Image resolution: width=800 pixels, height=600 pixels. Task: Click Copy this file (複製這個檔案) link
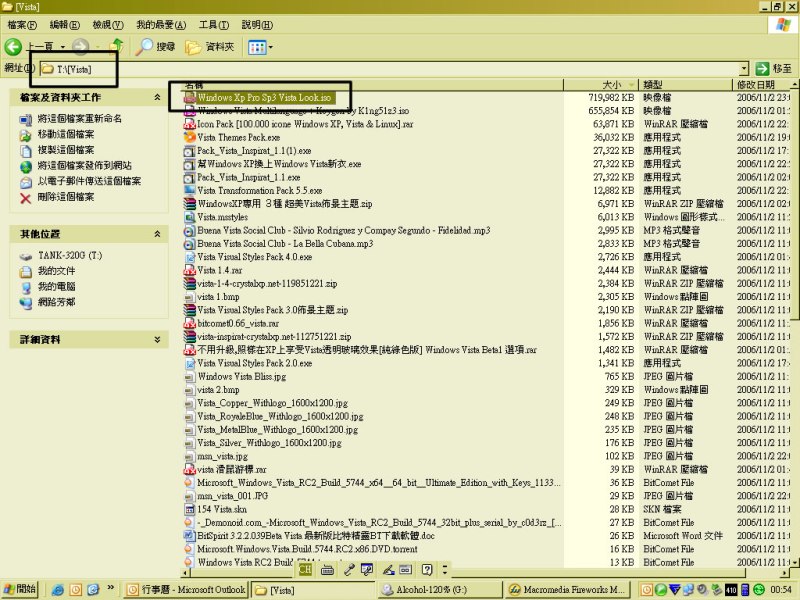pyautogui.click(x=66, y=149)
